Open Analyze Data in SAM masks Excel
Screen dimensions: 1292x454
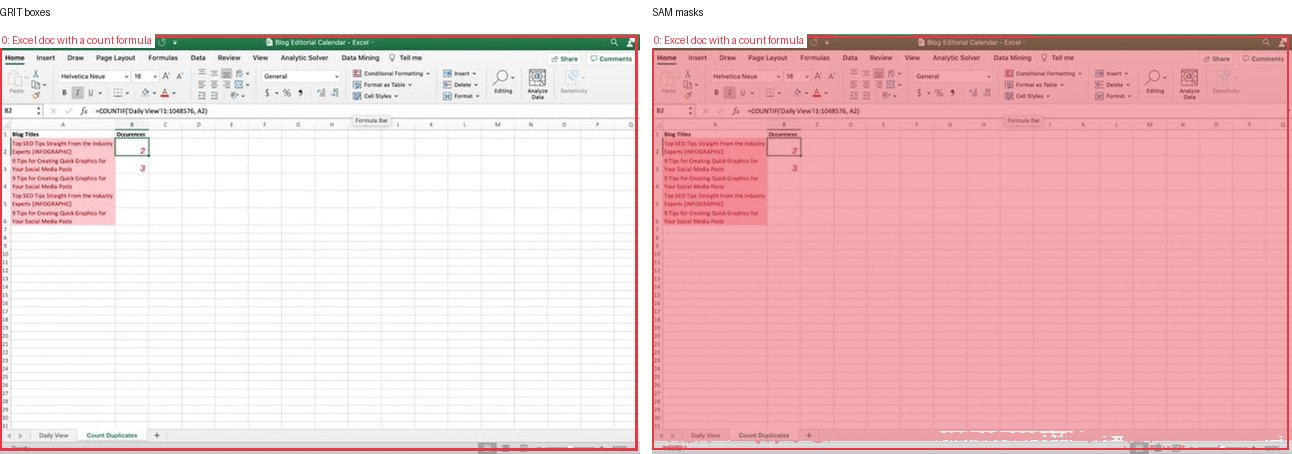pyautogui.click(x=1189, y=84)
